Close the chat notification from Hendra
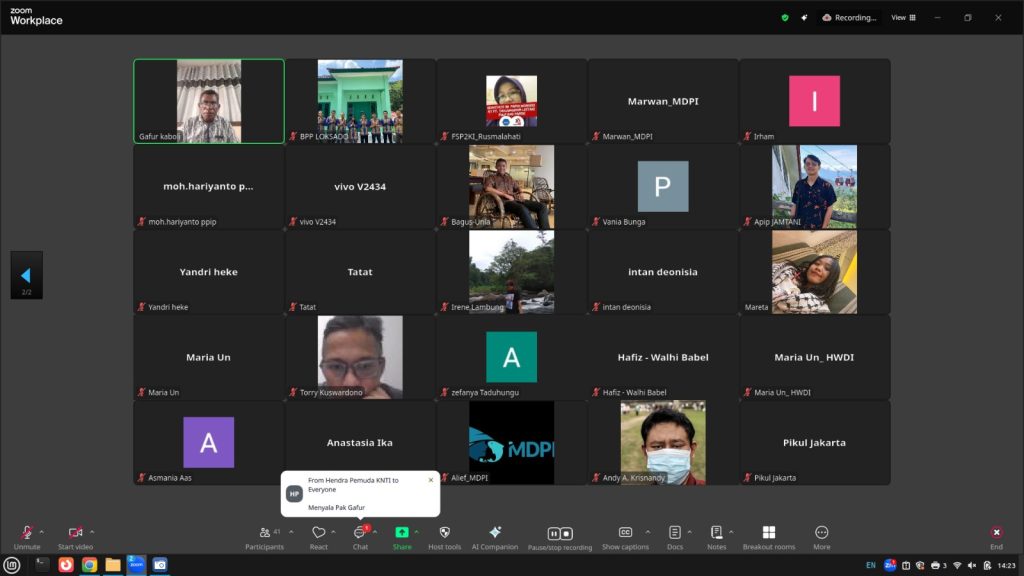This screenshot has width=1024, height=576. click(431, 480)
